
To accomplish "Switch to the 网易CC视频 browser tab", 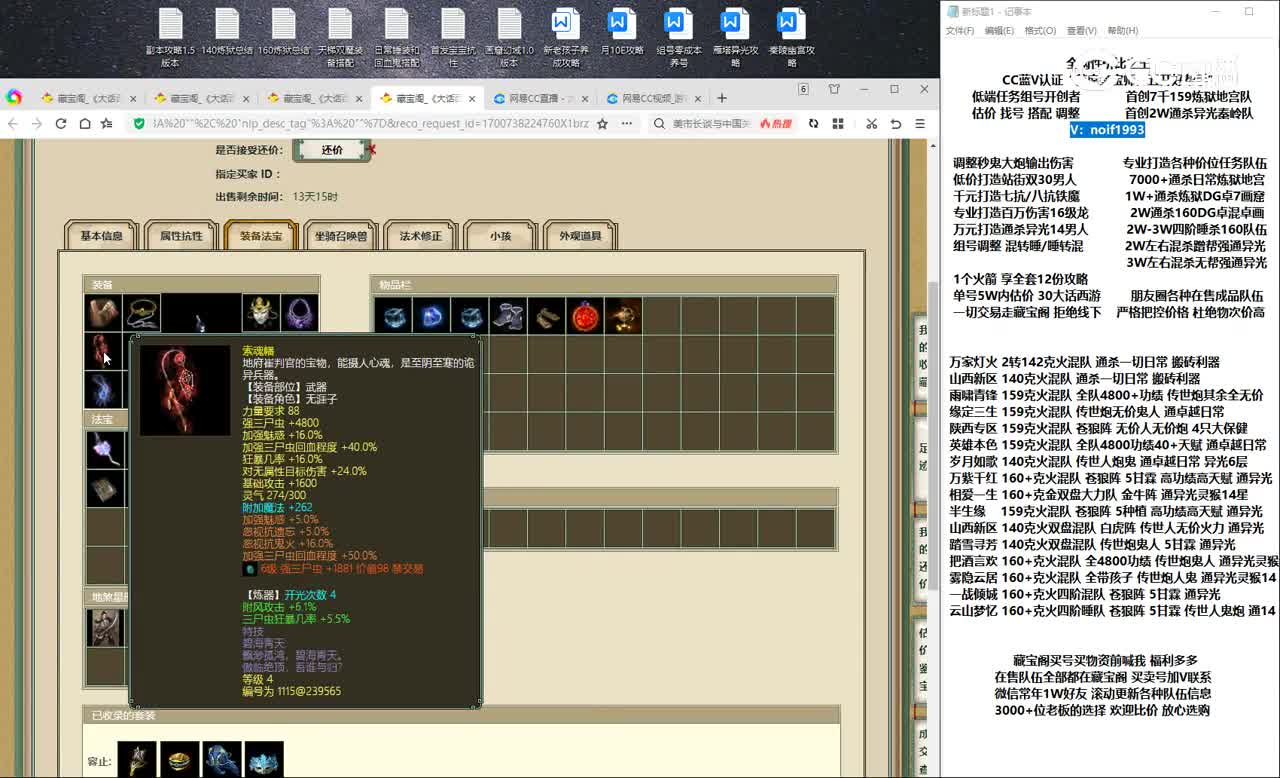I will (x=653, y=98).
